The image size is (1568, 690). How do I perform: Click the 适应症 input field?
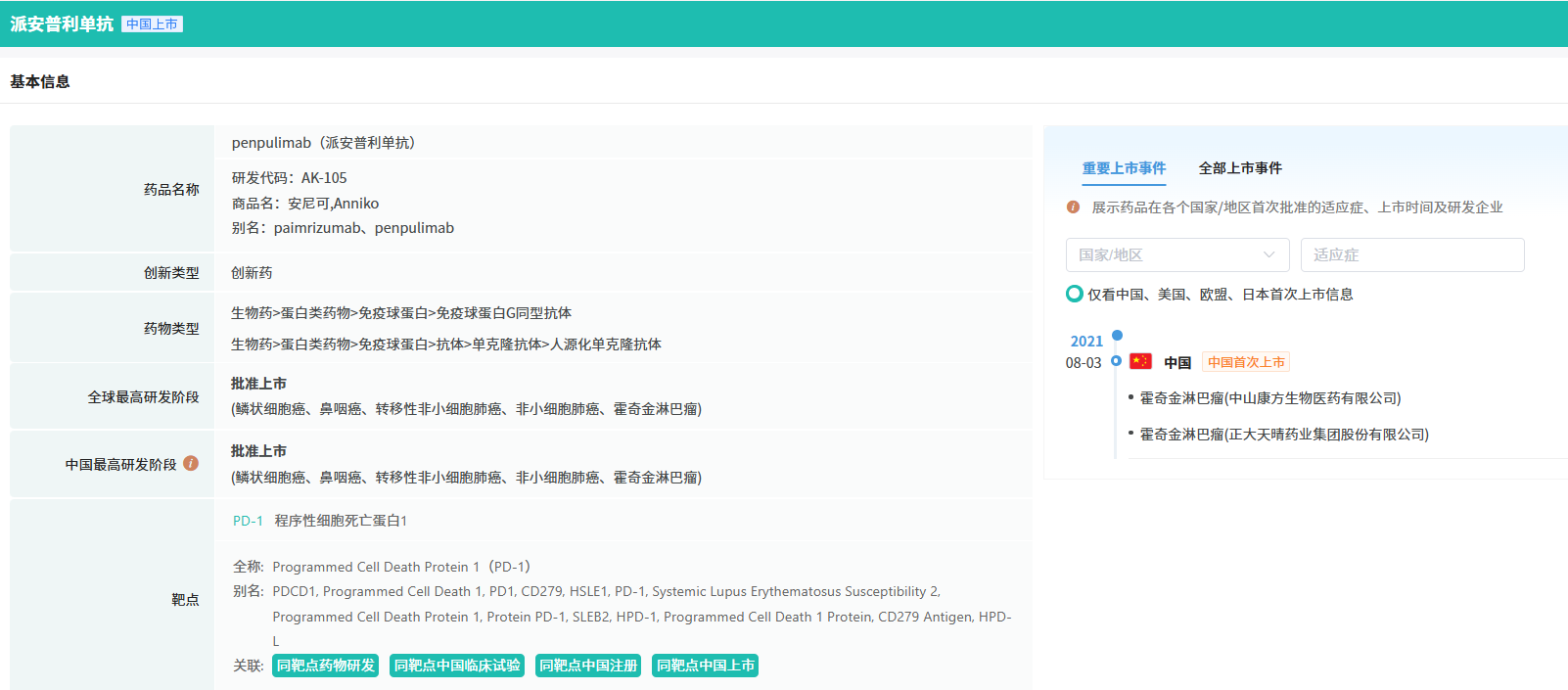pyautogui.click(x=1411, y=254)
